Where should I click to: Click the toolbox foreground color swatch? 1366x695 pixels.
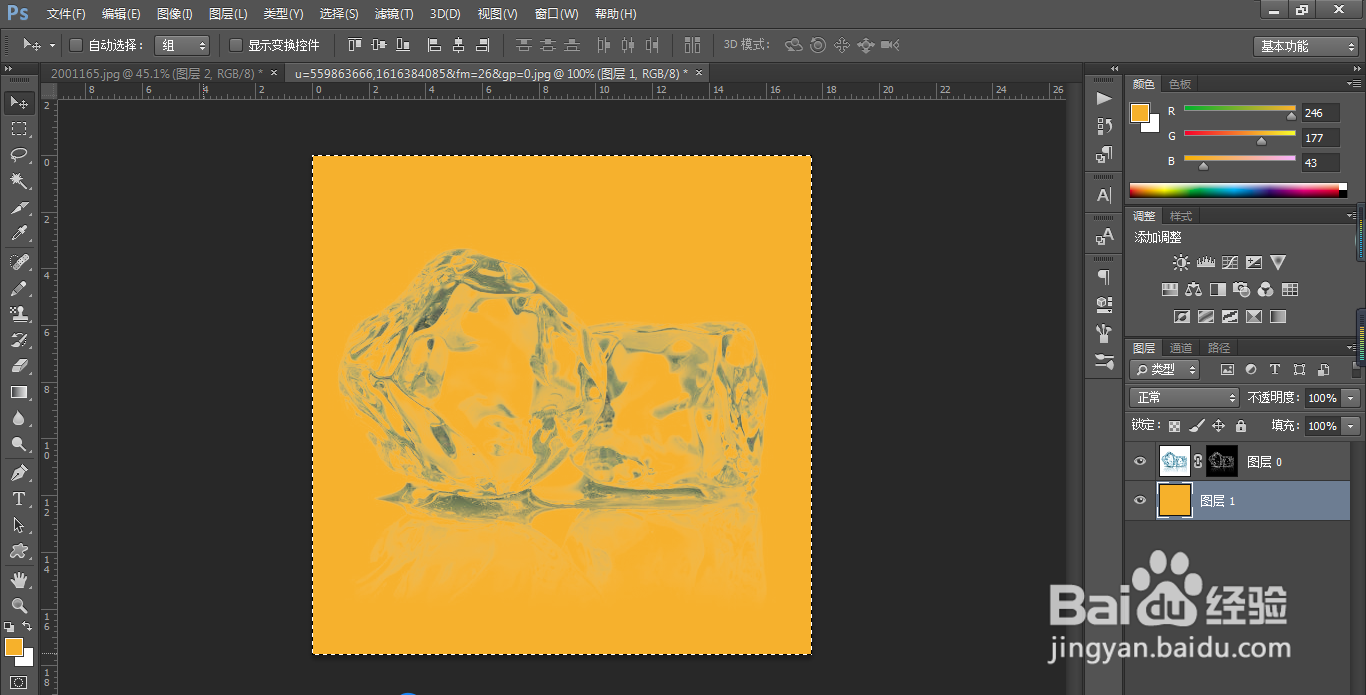click(x=14, y=647)
